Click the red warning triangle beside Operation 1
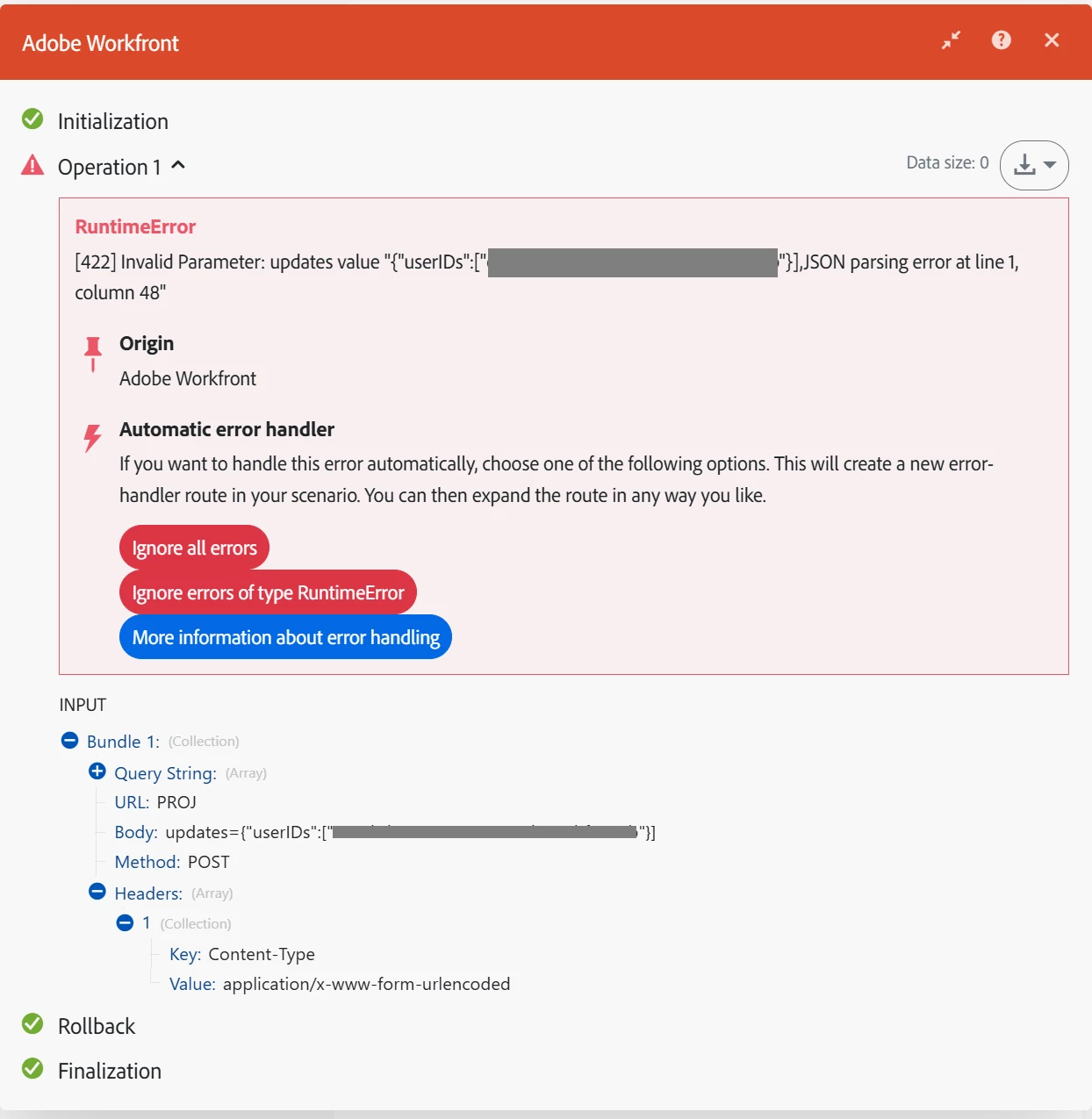1092x1119 pixels. [x=32, y=165]
